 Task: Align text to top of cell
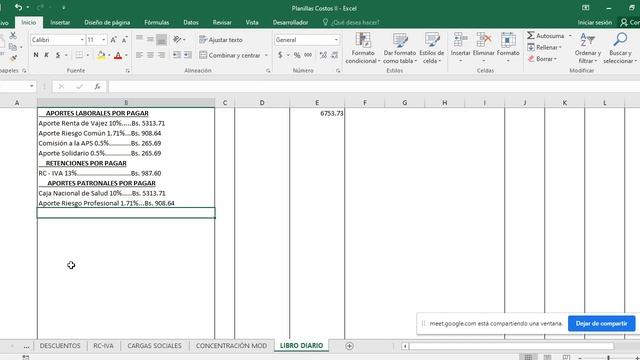pos(140,40)
